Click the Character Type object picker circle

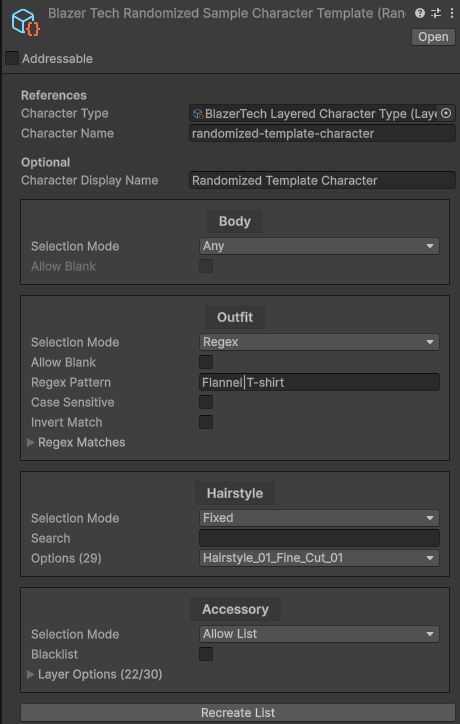pos(446,113)
